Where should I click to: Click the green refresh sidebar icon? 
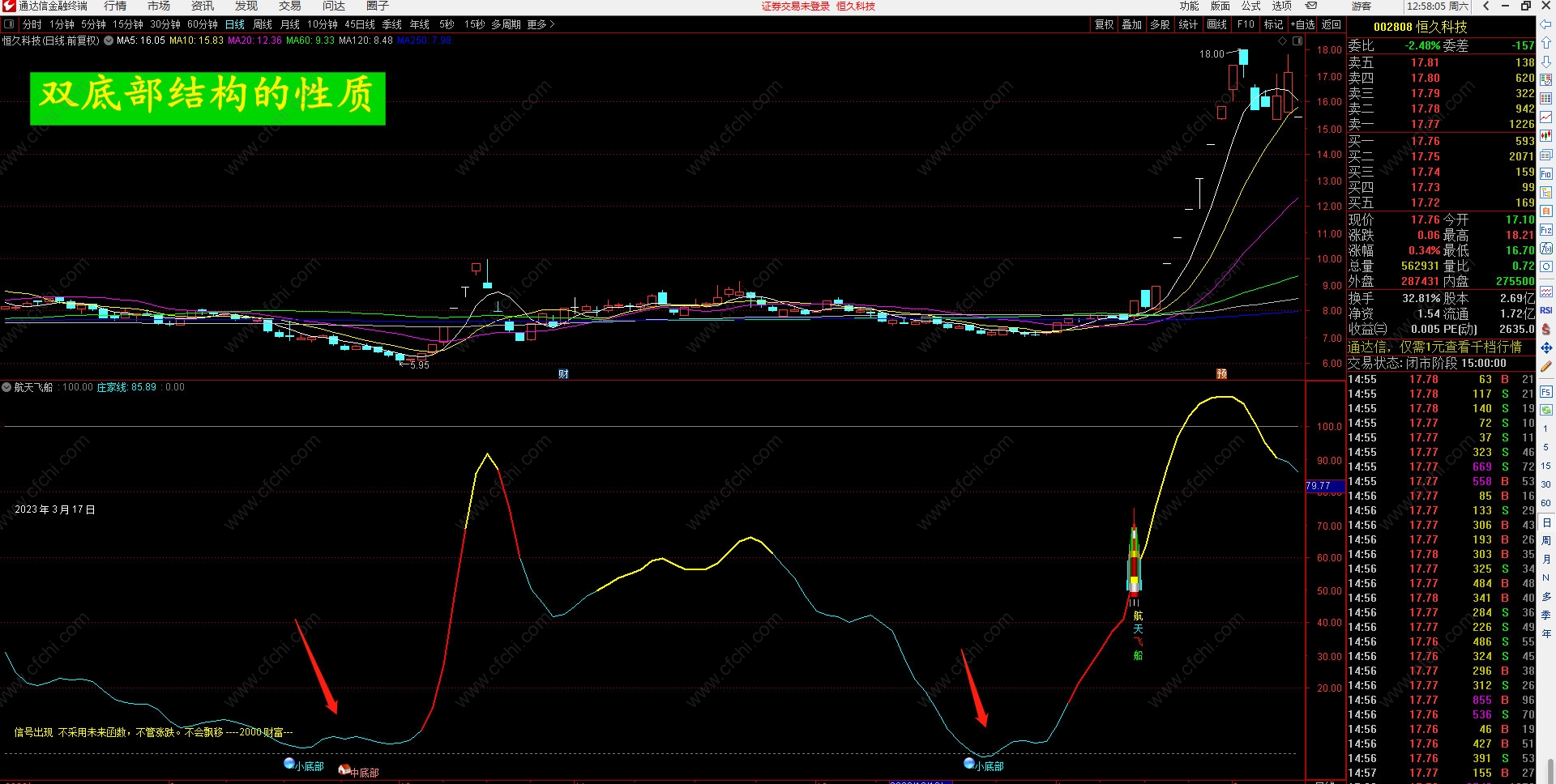click(1546, 410)
